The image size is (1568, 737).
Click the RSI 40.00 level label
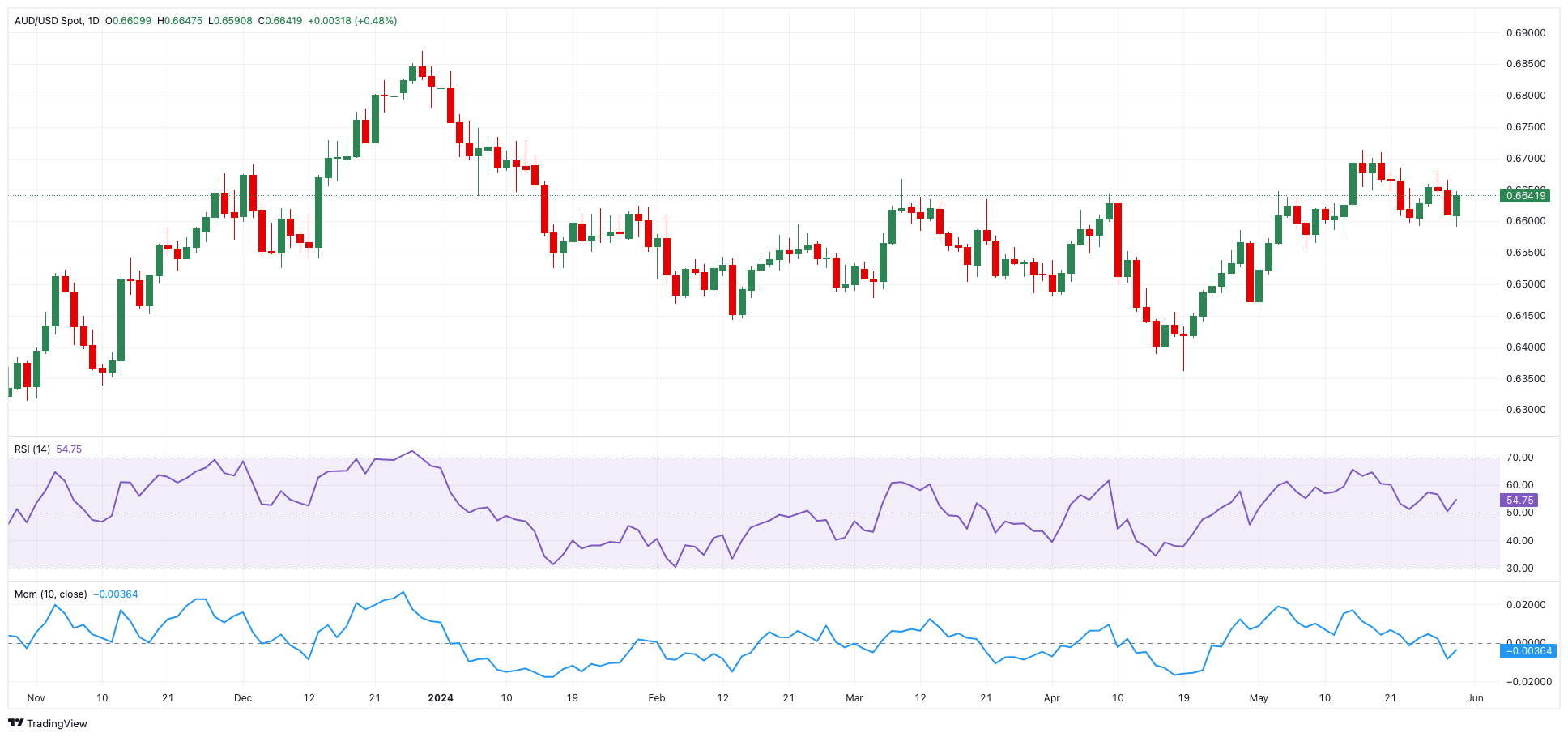pyautogui.click(x=1519, y=541)
